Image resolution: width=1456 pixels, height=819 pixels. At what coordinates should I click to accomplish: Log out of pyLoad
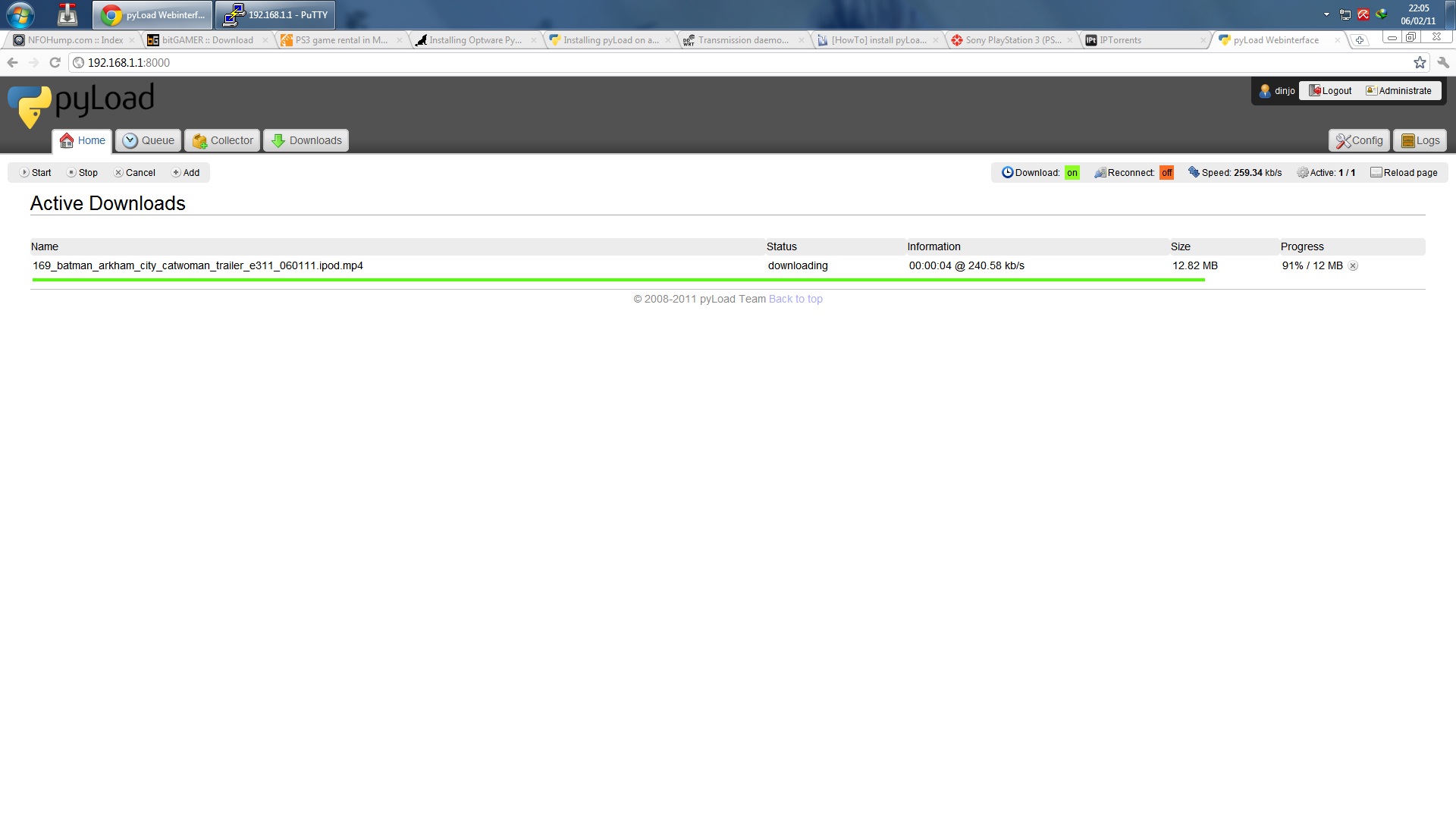[1331, 91]
